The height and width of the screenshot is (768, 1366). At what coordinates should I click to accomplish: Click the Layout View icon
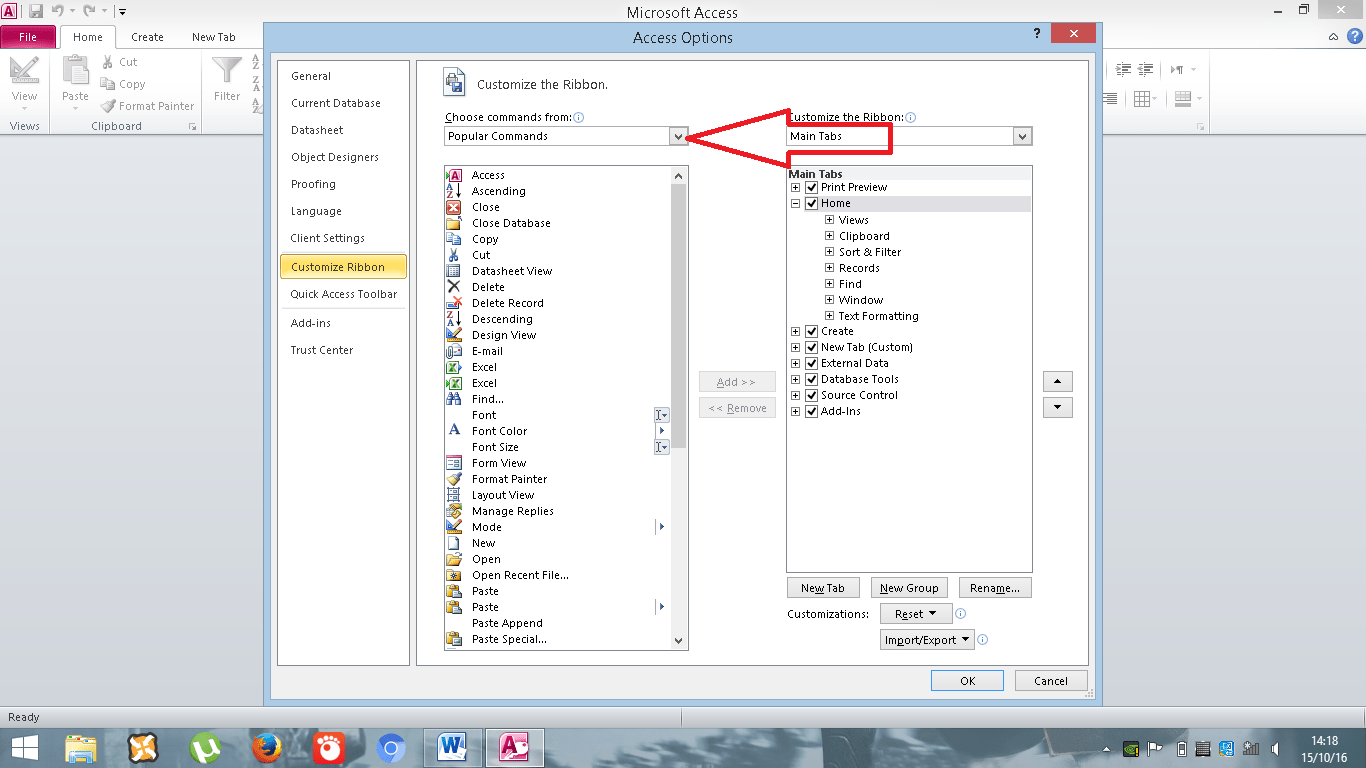pos(453,495)
